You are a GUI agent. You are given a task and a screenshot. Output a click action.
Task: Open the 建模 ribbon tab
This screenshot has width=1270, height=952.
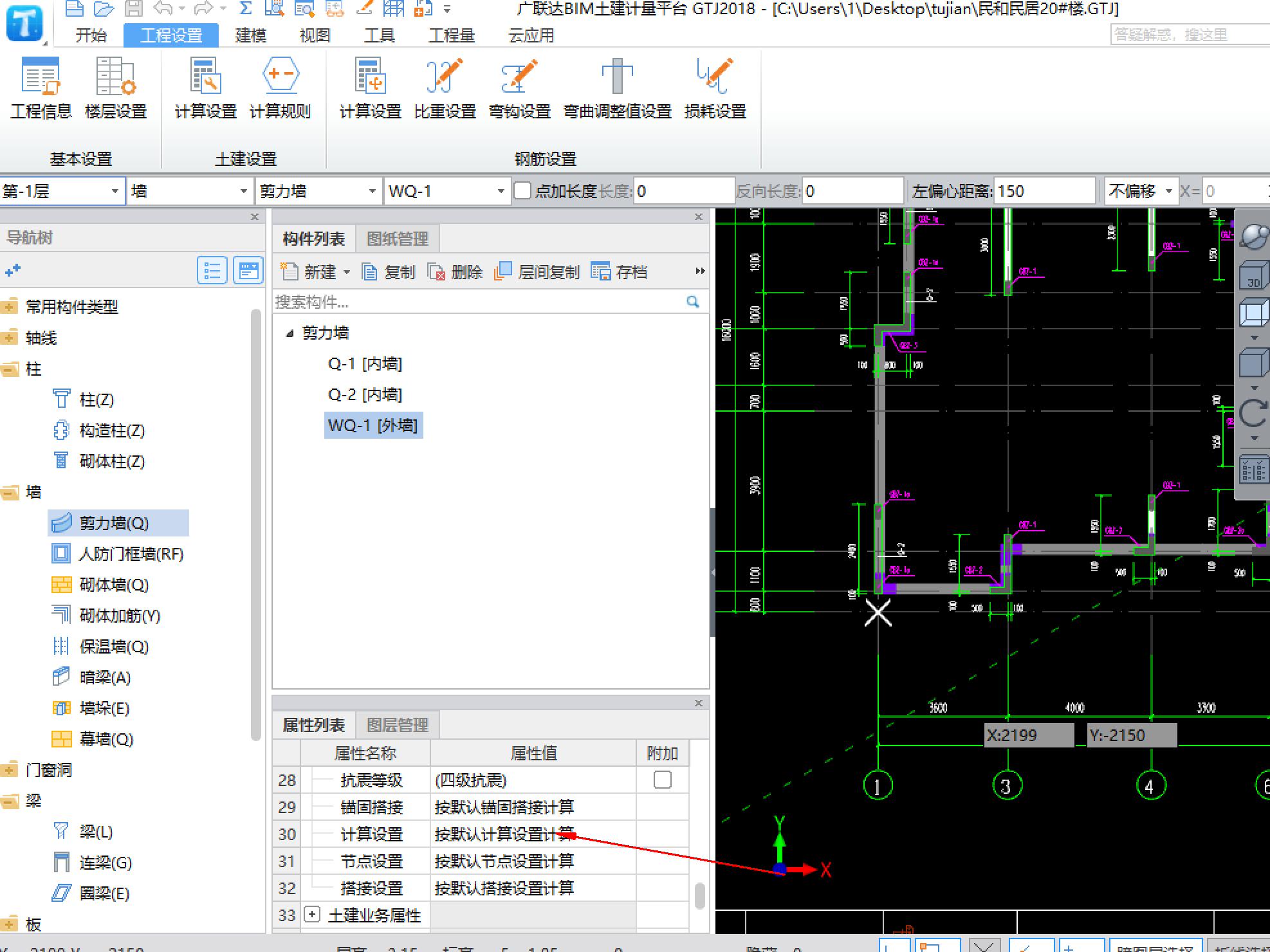click(251, 35)
